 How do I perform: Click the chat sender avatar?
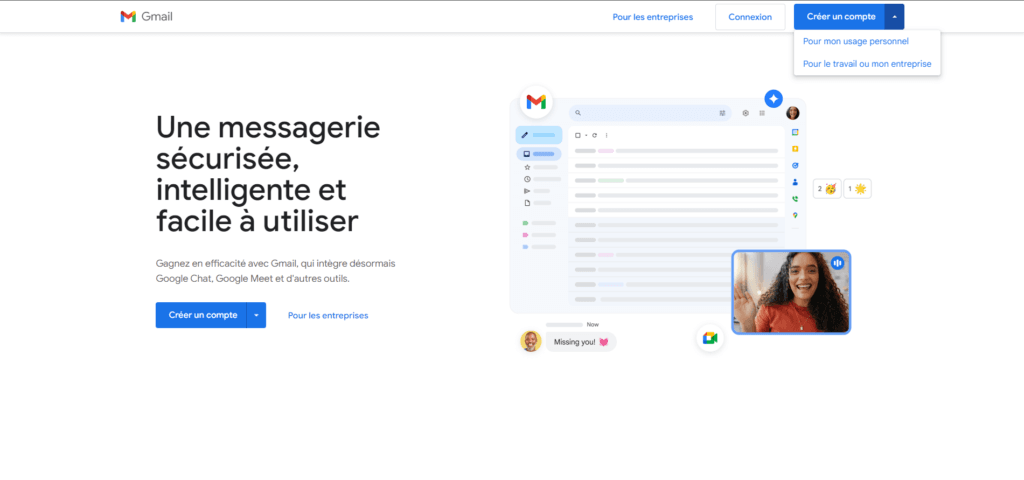coord(530,341)
